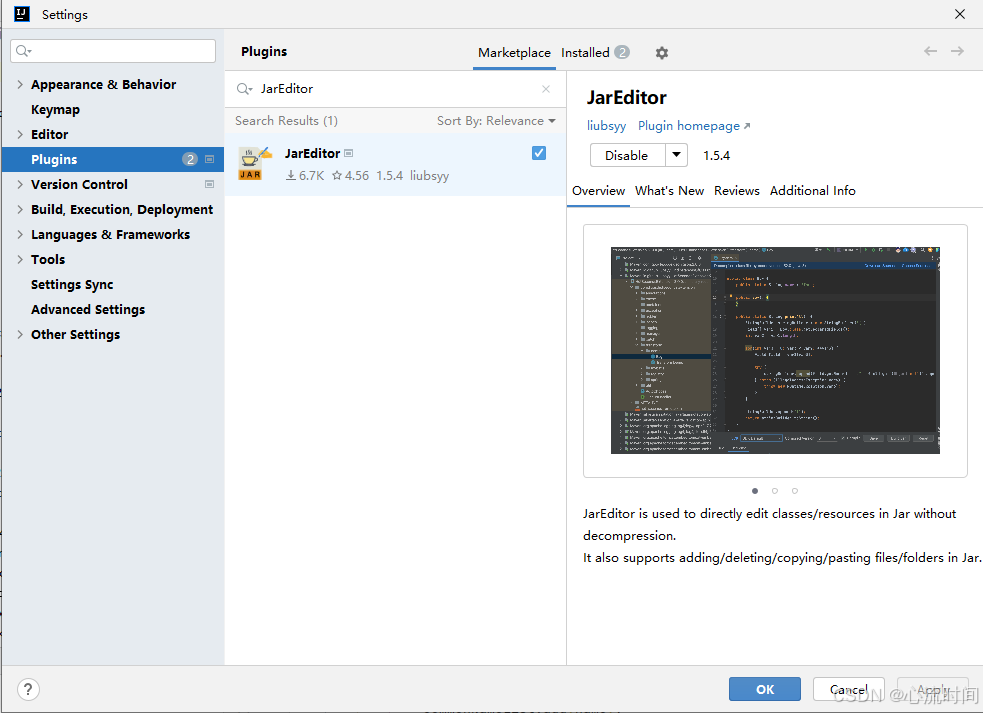
Task: Expand the Other Settings node
Action: click(19, 335)
